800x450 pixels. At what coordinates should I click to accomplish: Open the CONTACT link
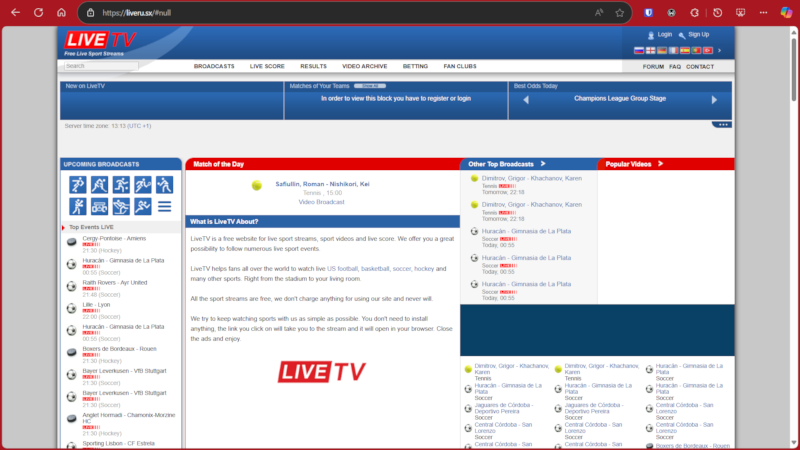point(700,67)
